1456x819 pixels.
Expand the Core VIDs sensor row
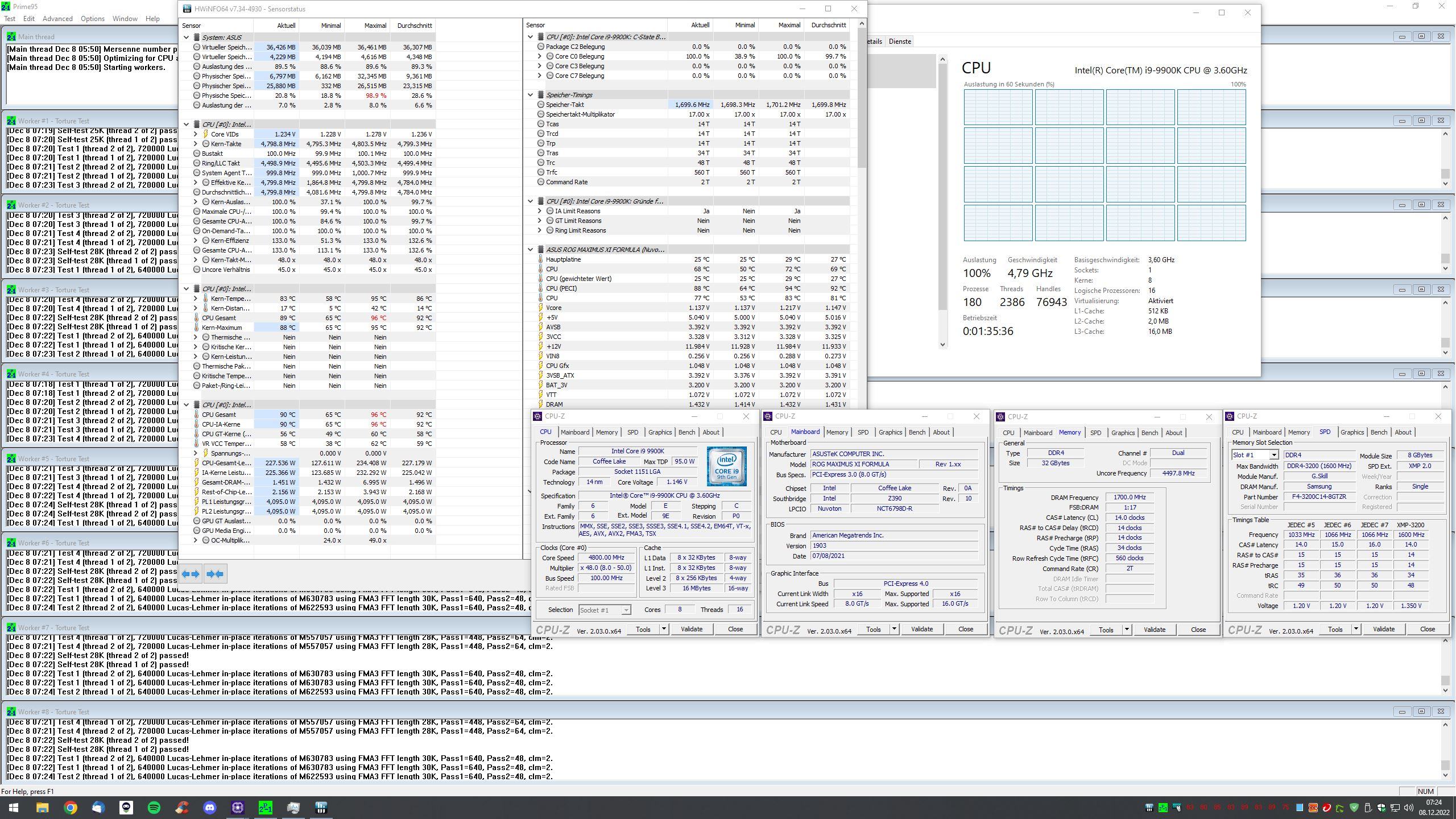pyautogui.click(x=196, y=134)
